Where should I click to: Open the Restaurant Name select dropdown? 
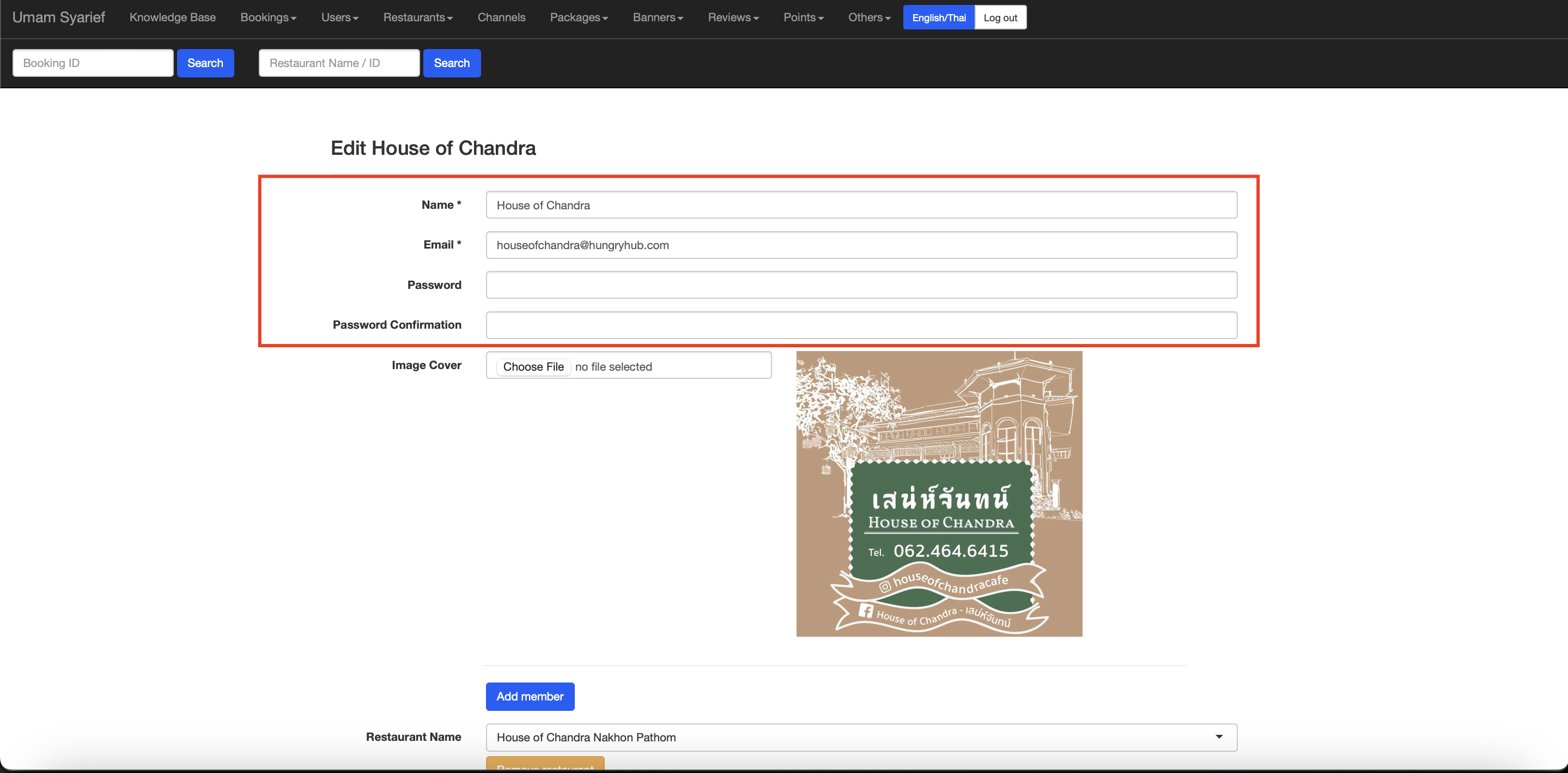click(x=861, y=737)
